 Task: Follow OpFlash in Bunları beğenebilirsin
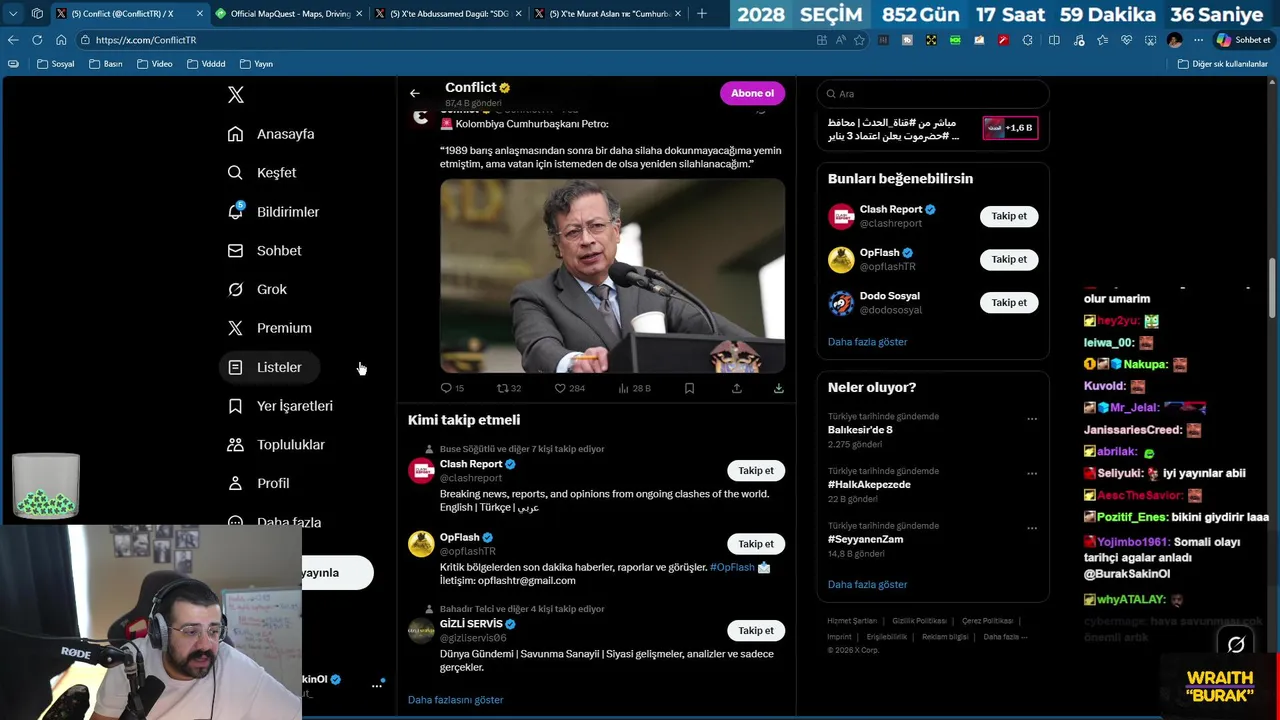click(1009, 259)
